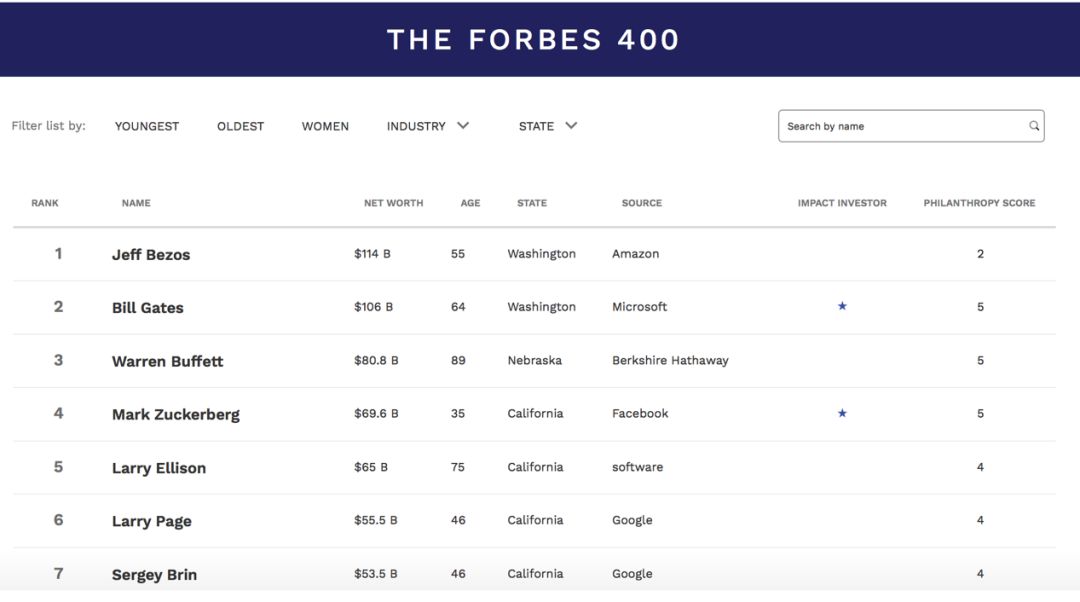Expand the State filter chevron
The height and width of the screenshot is (602, 1080).
(571, 125)
